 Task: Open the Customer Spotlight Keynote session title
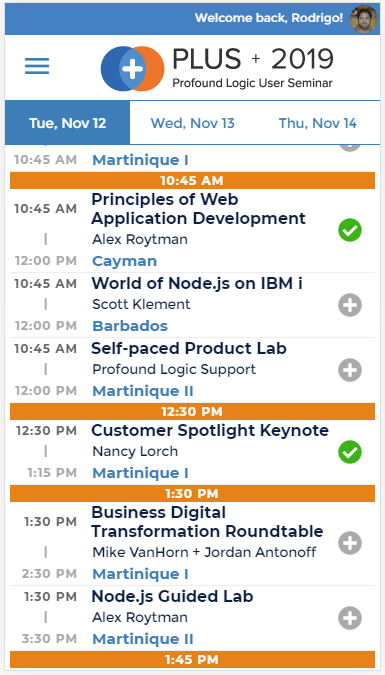[x=210, y=430]
